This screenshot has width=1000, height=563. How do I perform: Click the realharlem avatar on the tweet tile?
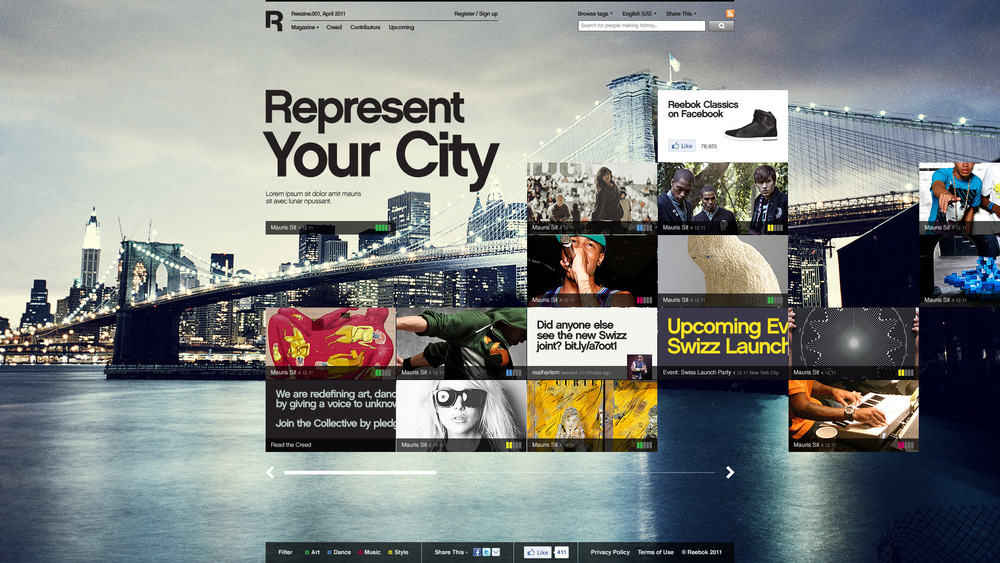(639, 367)
